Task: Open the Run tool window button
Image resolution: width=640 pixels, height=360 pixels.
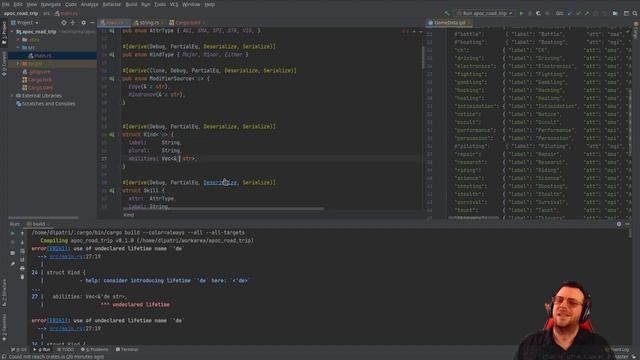Action: 42,349
